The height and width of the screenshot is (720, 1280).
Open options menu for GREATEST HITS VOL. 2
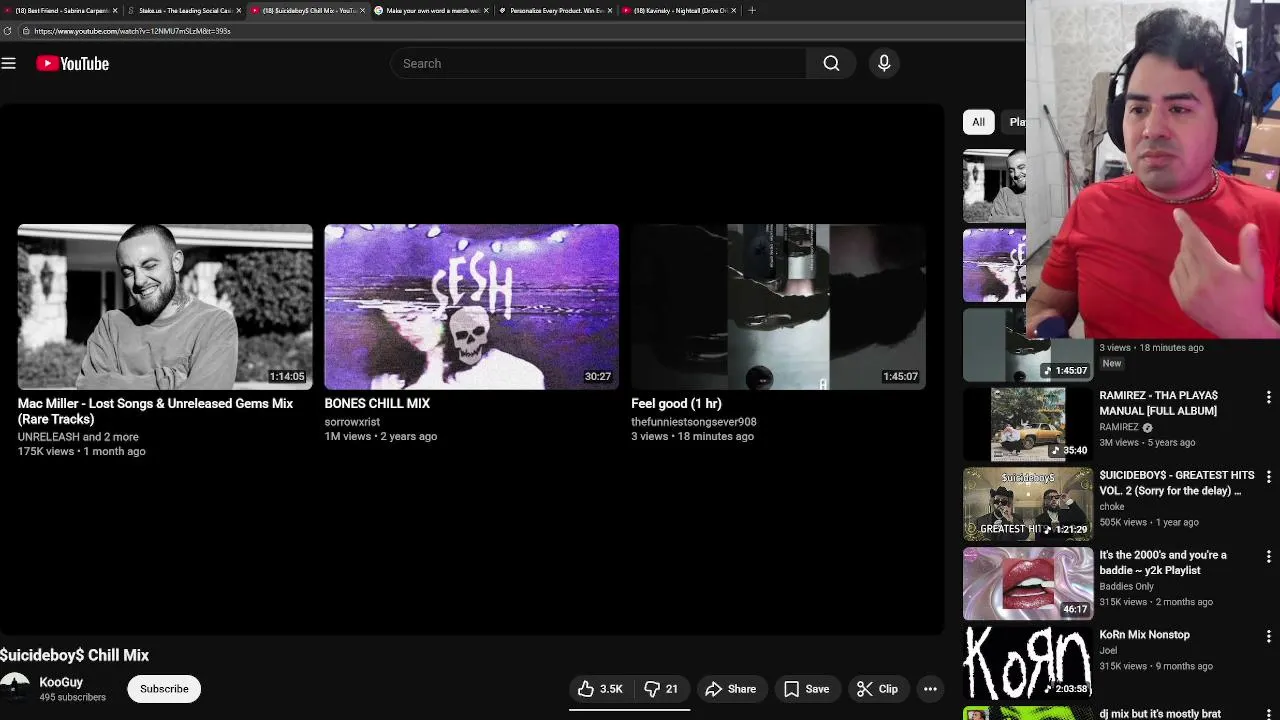point(1269,477)
